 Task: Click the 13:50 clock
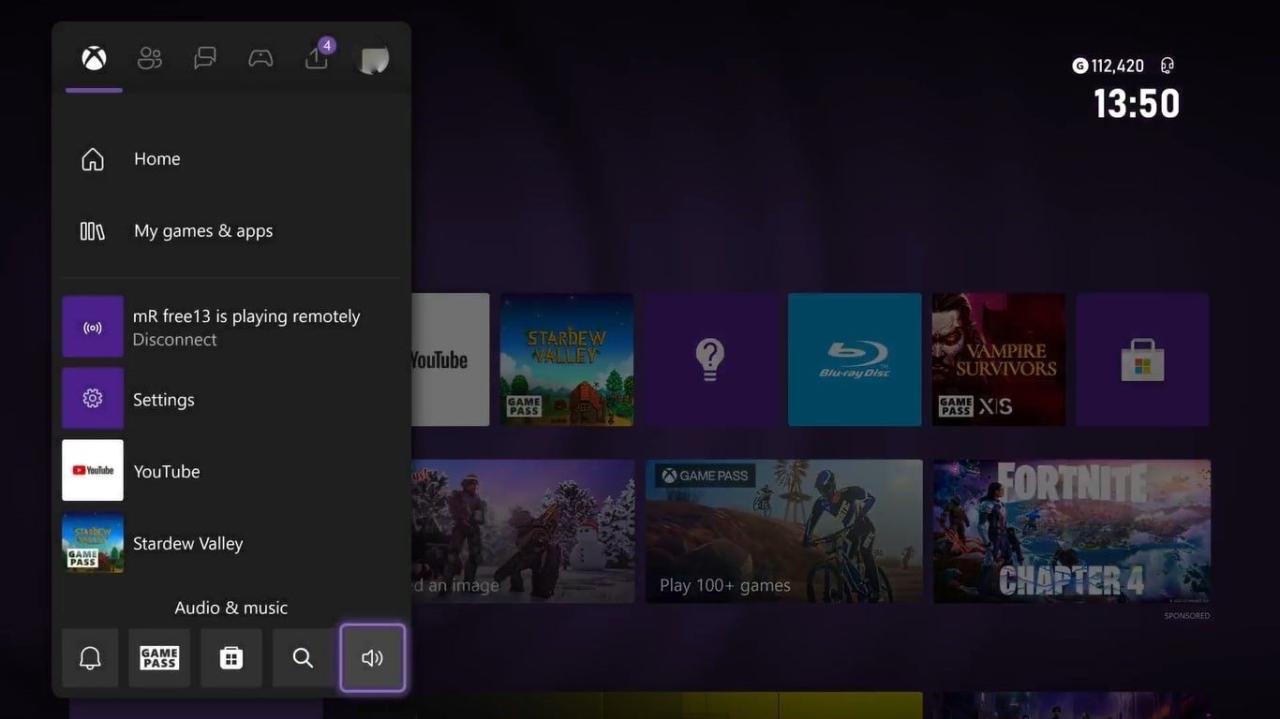click(x=1136, y=104)
